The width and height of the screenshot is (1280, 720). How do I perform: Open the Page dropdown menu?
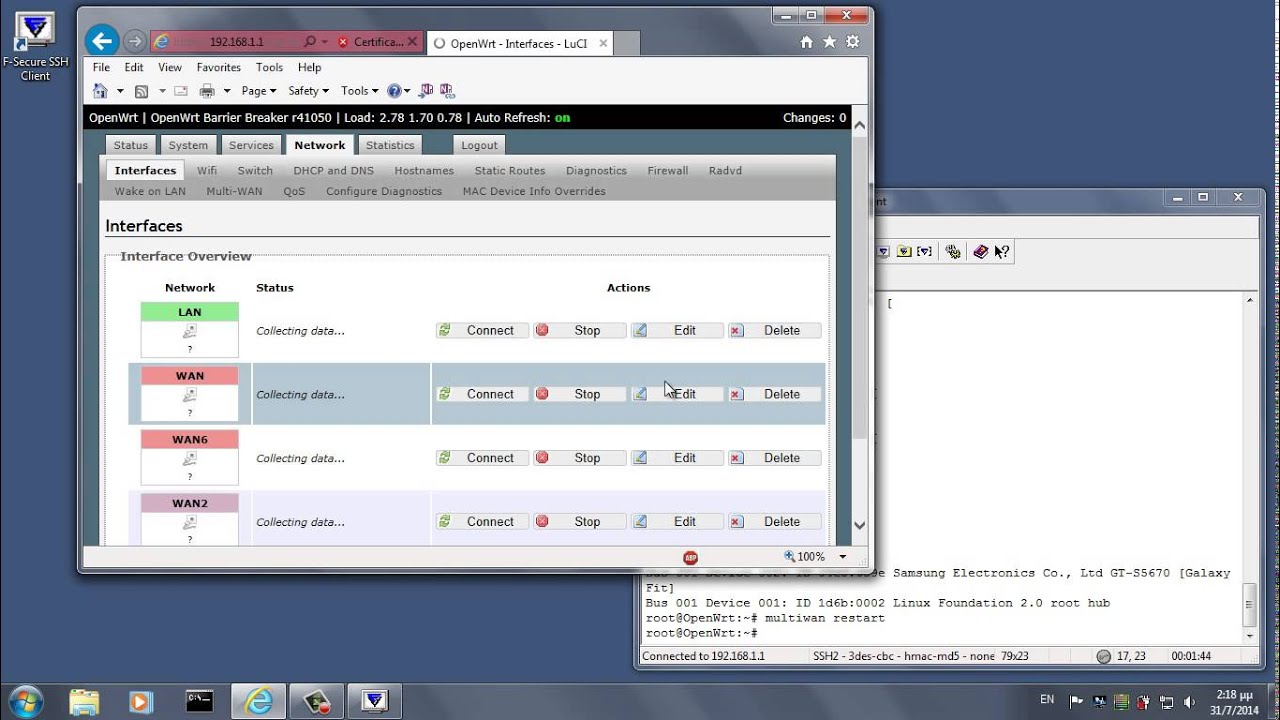coord(259,91)
